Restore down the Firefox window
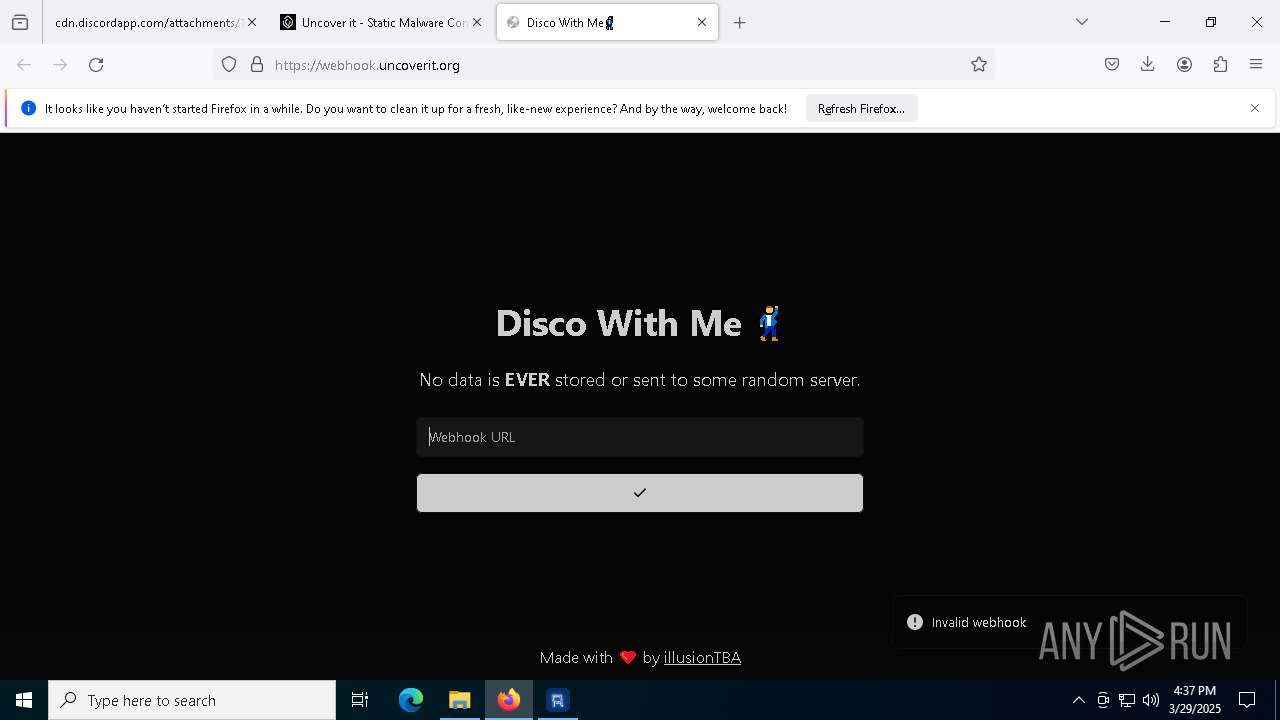Screen dimensions: 1280x720 click(x=1211, y=22)
